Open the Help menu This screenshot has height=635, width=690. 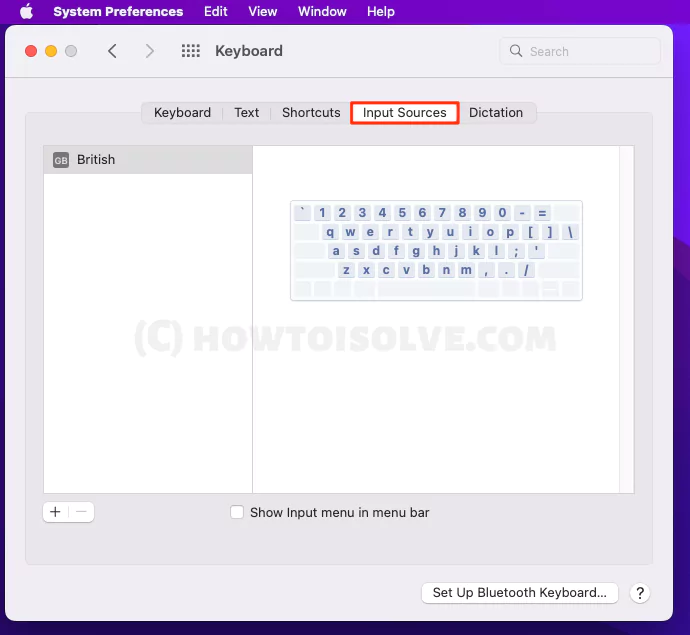click(x=381, y=11)
